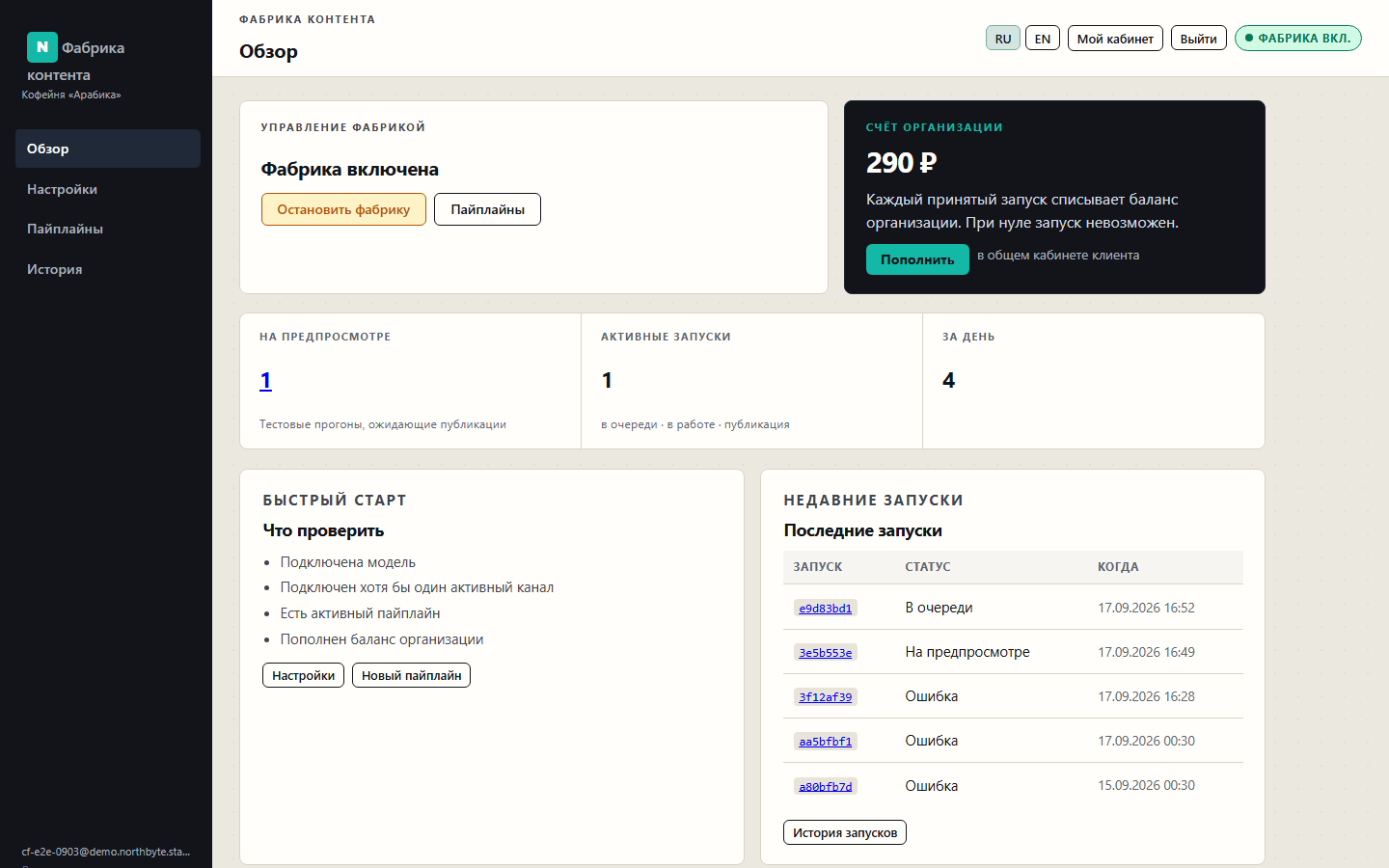The height and width of the screenshot is (868, 1389).
Task: Open run 3e5b553e
Action: [826, 653]
